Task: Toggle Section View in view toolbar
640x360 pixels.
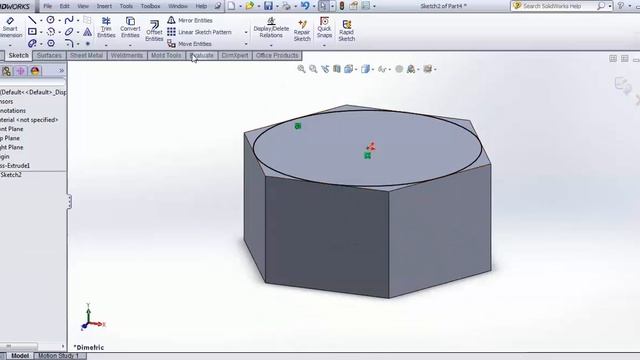Action: [x=337, y=69]
